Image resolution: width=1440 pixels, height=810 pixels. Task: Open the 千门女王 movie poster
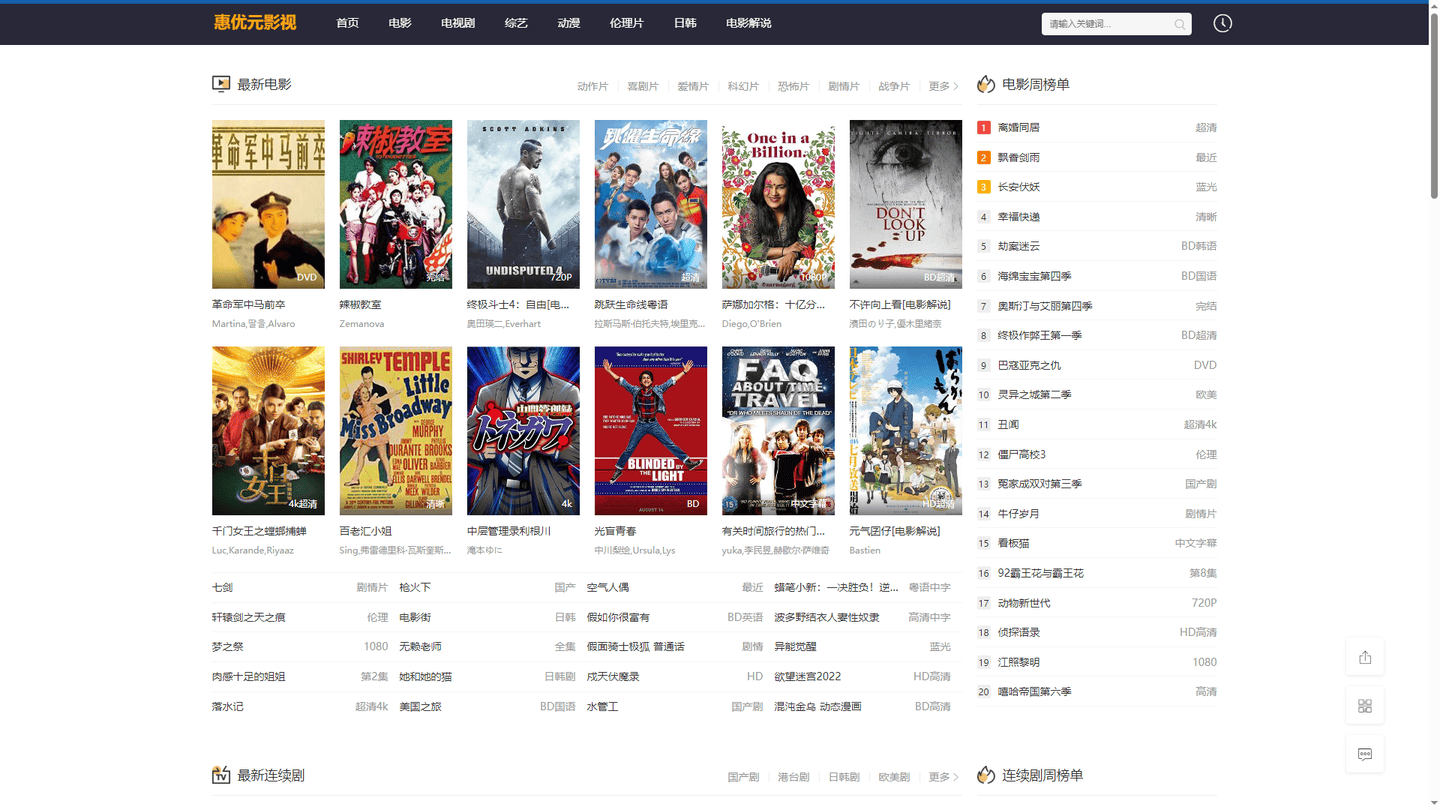coord(268,431)
